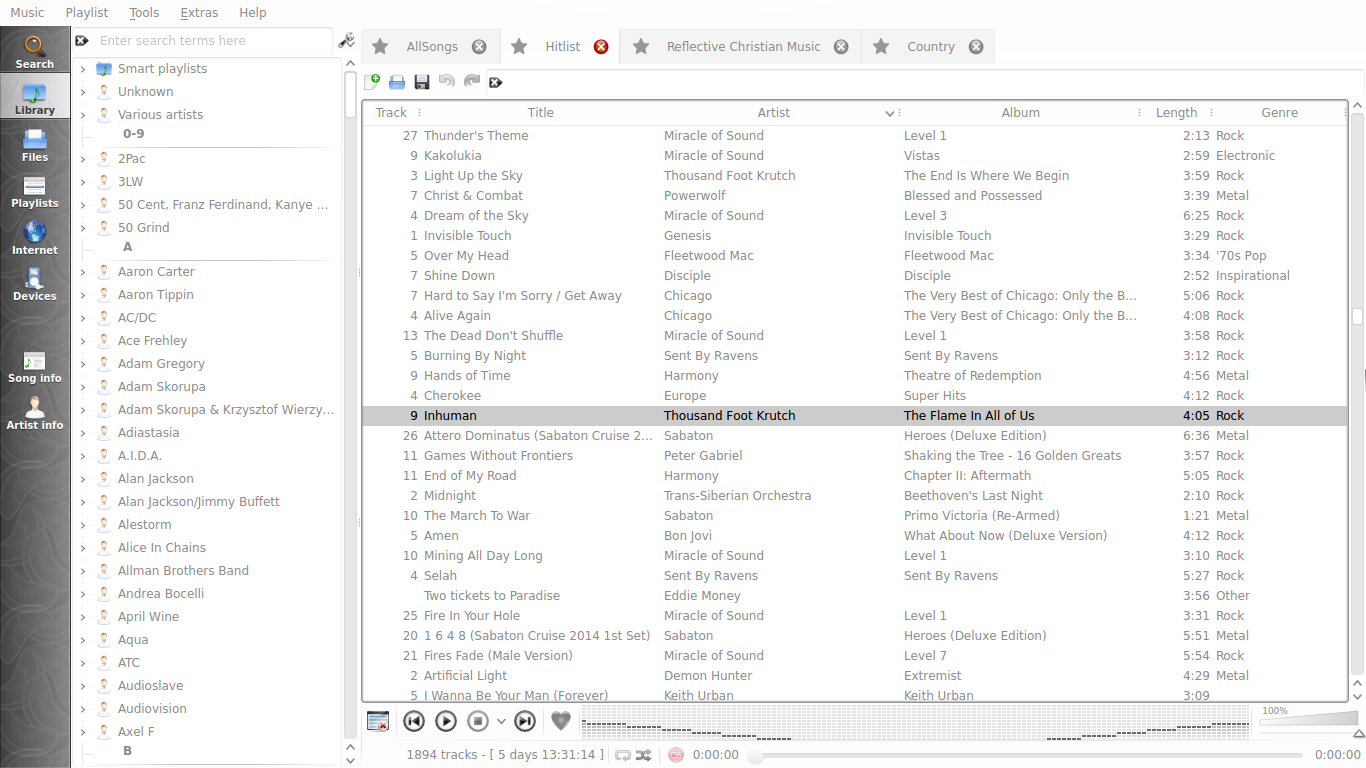1366x768 pixels.
Task: Close the Country playlist tab
Action: coord(976,47)
